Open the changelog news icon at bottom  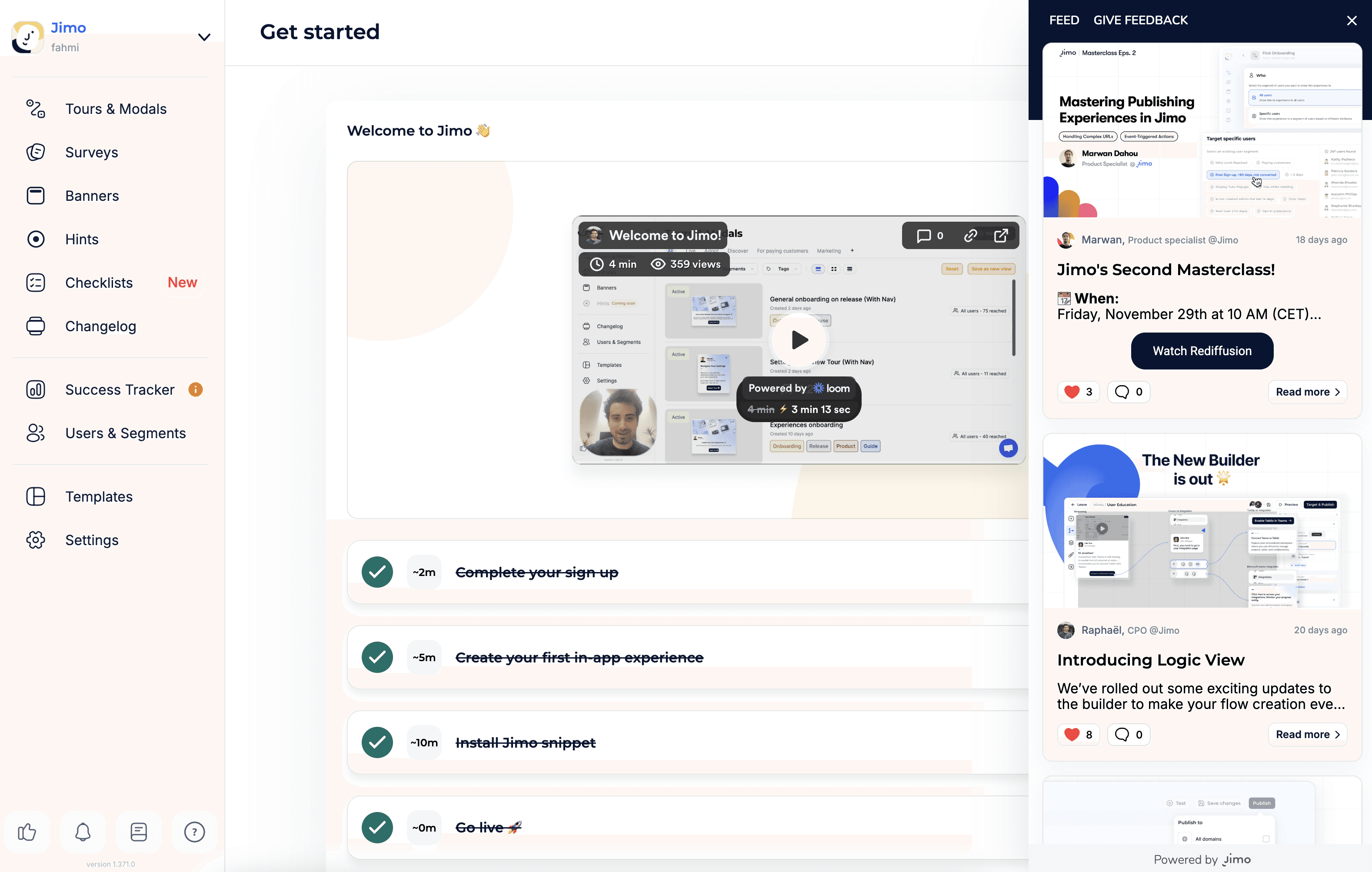138,832
